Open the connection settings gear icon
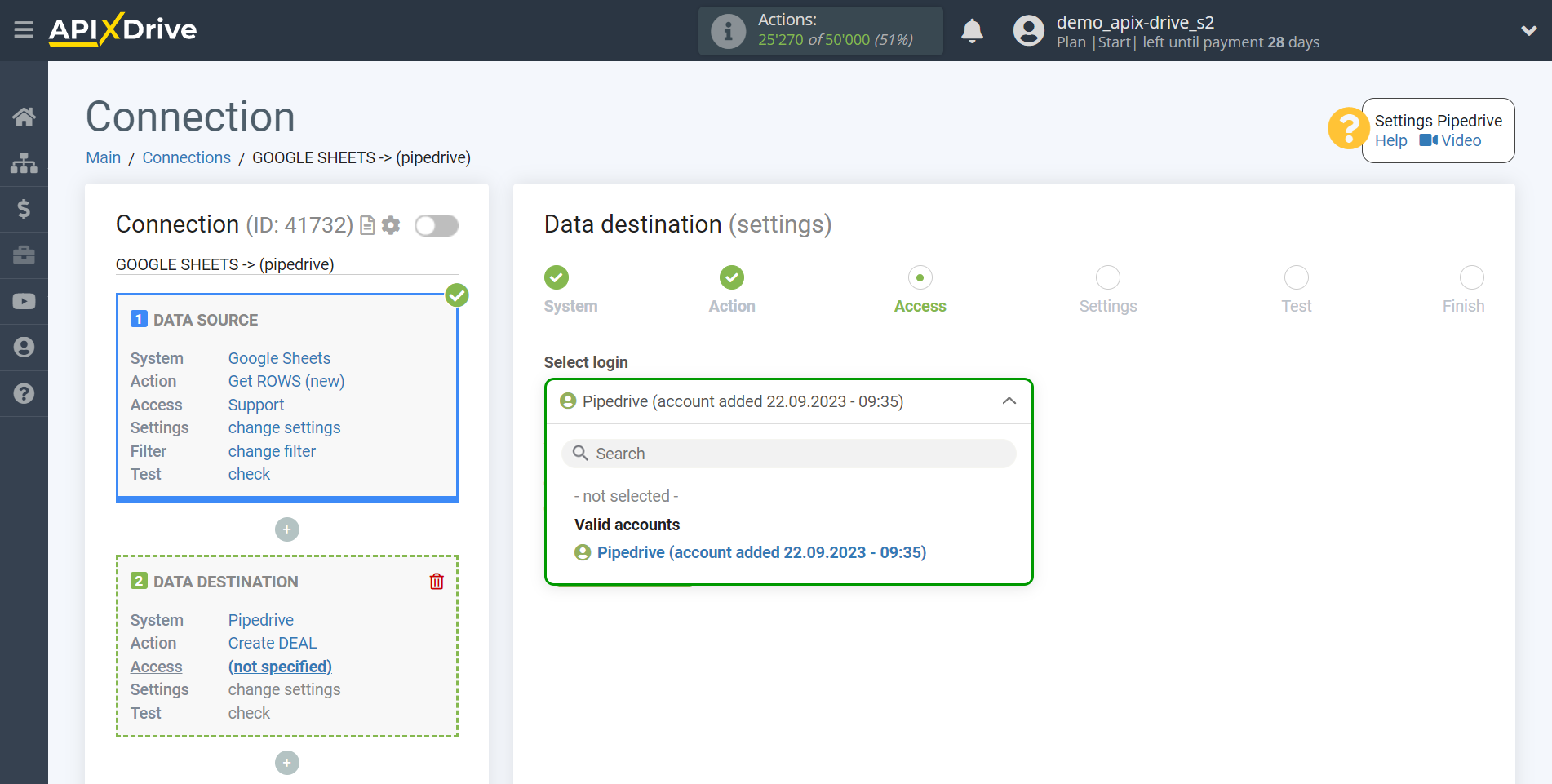This screenshot has height=784, width=1552. pyautogui.click(x=391, y=225)
